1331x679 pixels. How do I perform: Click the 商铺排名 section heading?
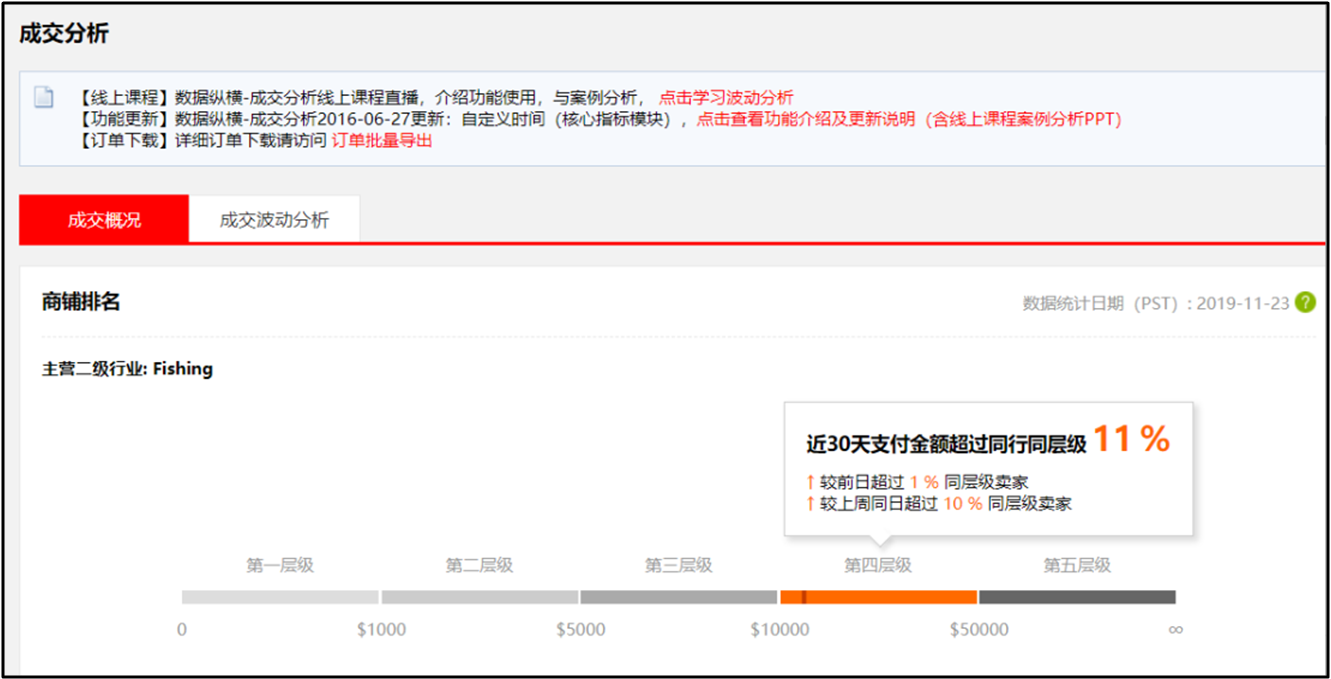[81, 302]
